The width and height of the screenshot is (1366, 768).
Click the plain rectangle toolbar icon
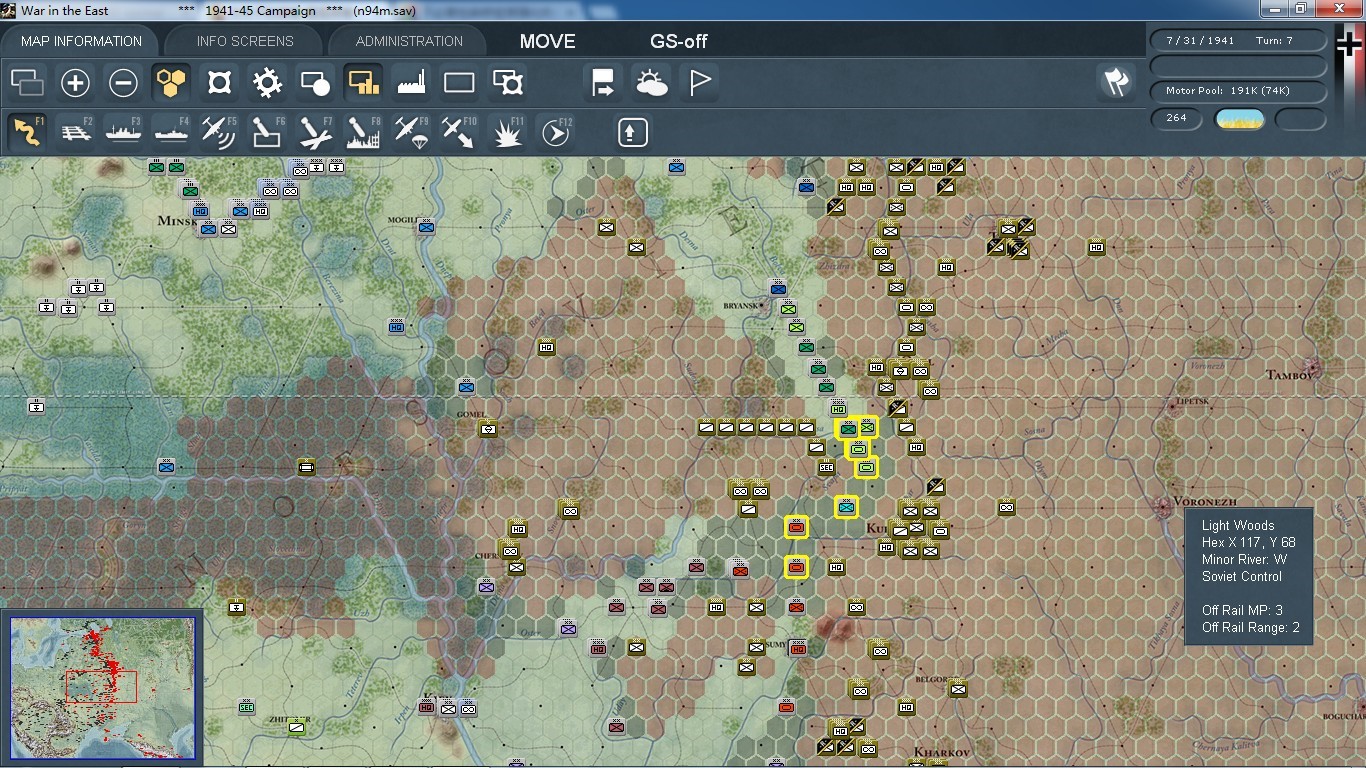coord(459,83)
